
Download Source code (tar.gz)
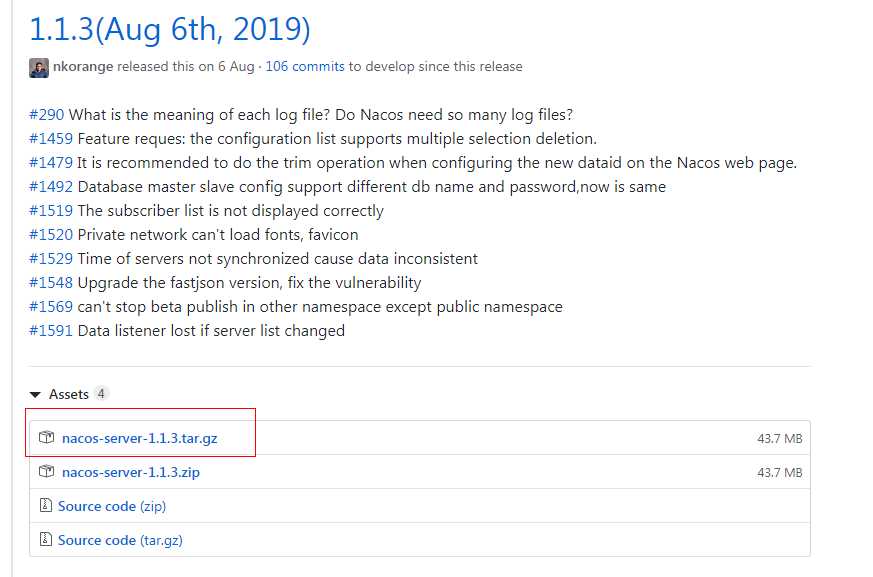pyautogui.click(x=120, y=540)
